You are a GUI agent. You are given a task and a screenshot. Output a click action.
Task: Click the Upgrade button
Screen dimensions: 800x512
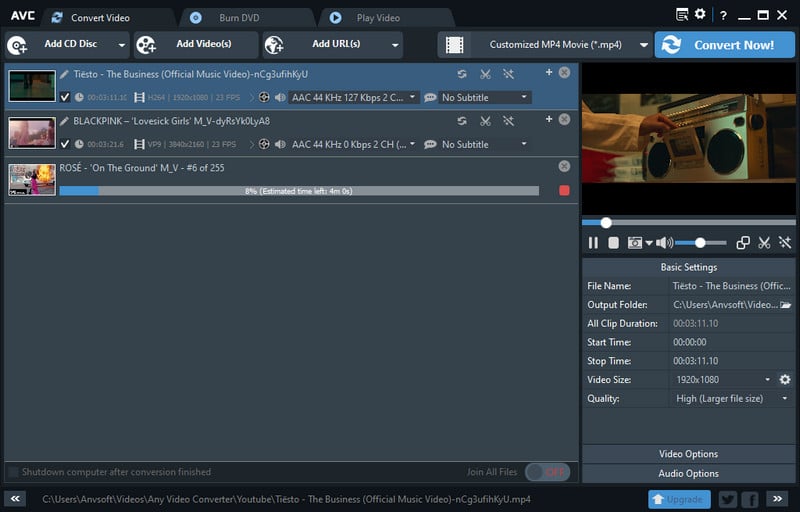click(x=679, y=499)
